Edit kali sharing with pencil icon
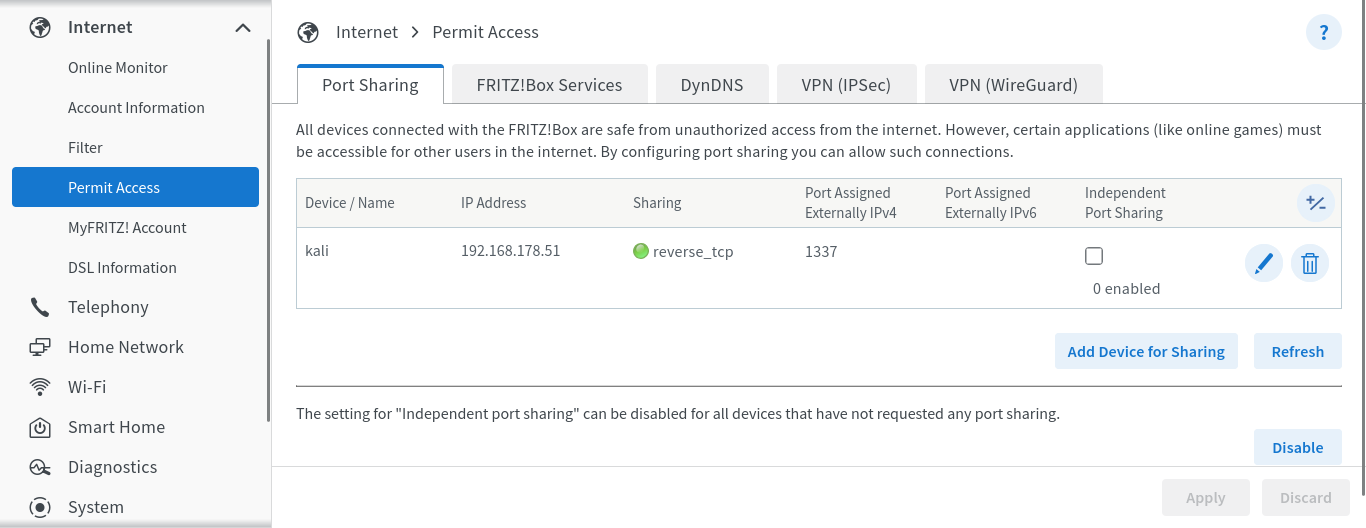This screenshot has height=528, width=1366. tap(1264, 264)
